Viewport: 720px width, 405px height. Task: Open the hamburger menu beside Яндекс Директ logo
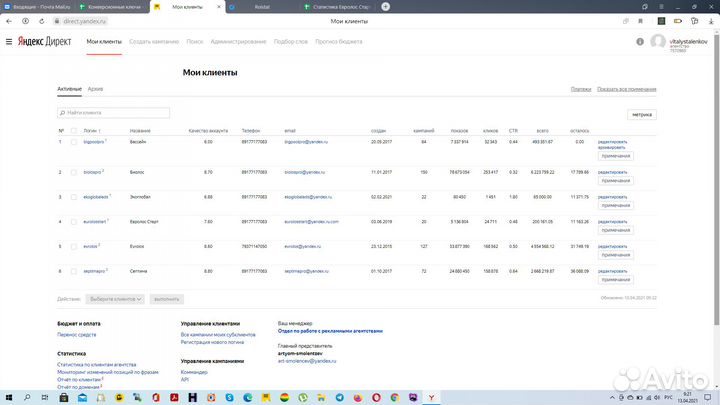click(x=9, y=42)
